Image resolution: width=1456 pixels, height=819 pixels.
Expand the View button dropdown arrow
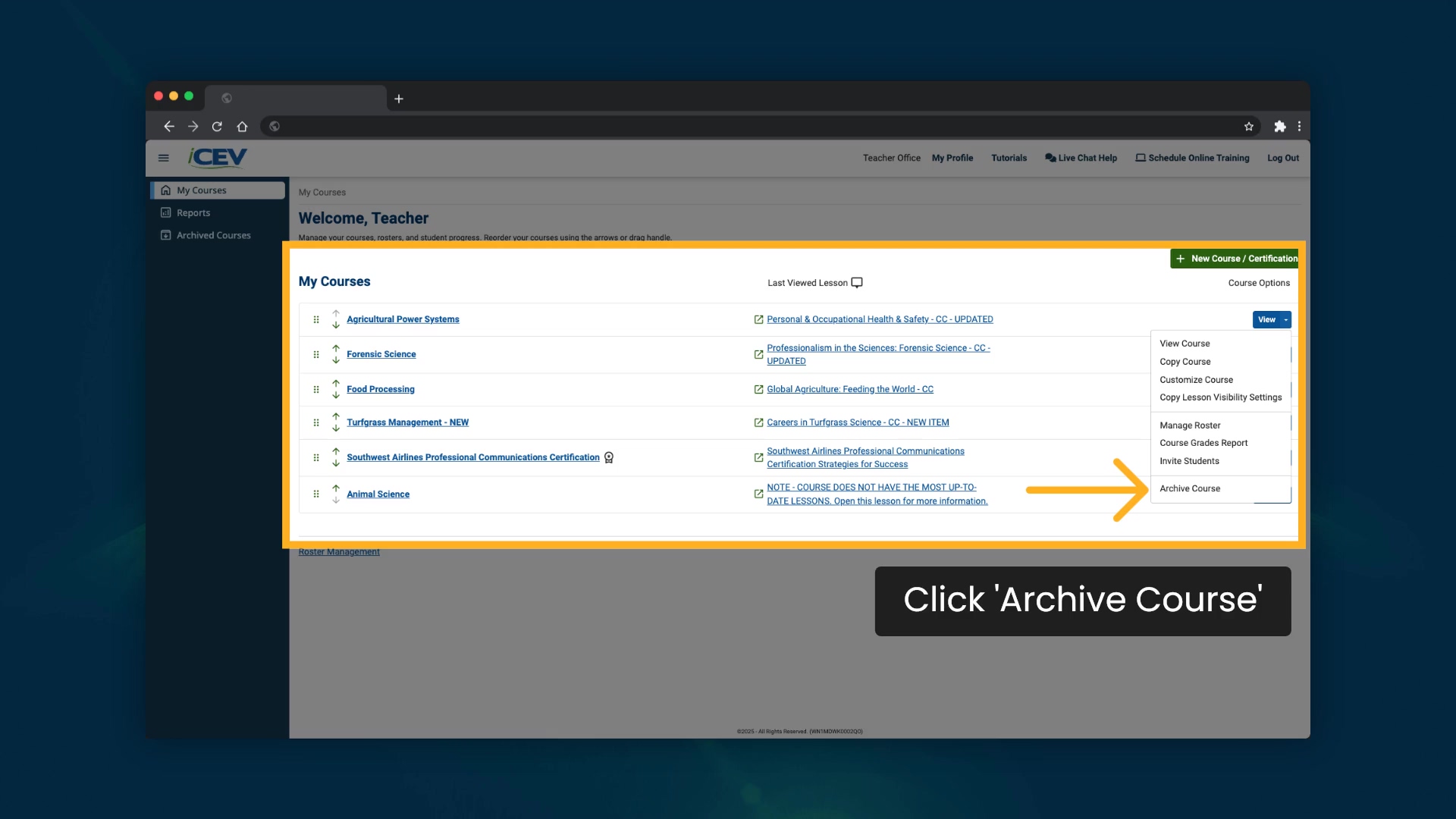pyautogui.click(x=1285, y=319)
